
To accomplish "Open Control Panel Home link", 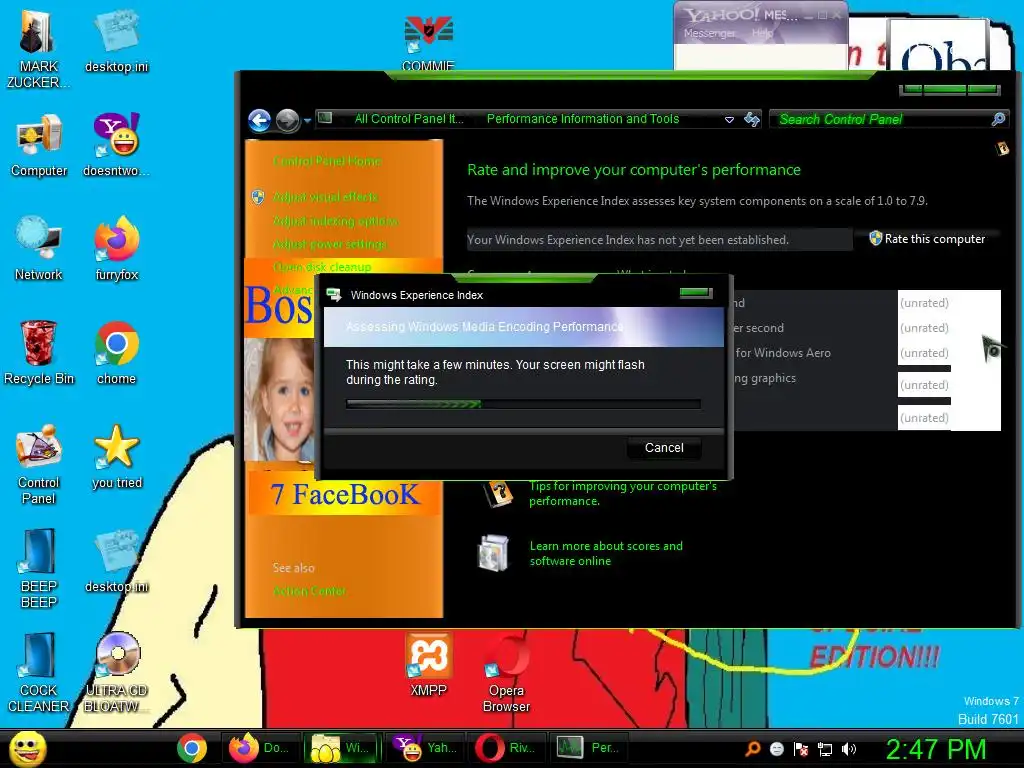I will [327, 161].
